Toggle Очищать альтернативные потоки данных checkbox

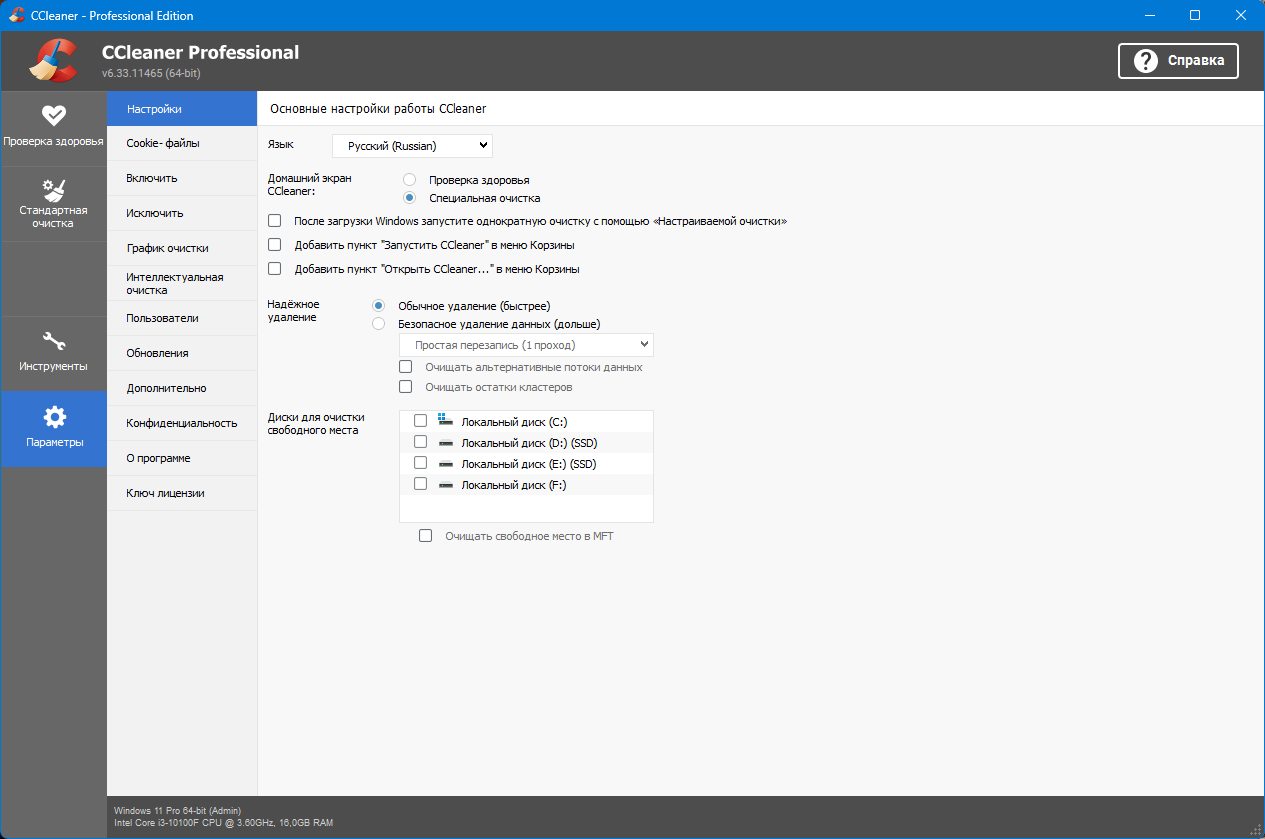tap(405, 367)
